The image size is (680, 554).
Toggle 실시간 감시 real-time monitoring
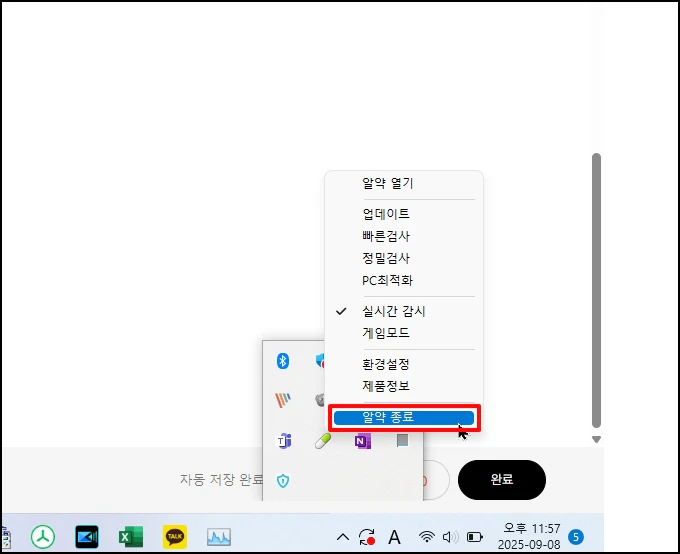(404, 311)
